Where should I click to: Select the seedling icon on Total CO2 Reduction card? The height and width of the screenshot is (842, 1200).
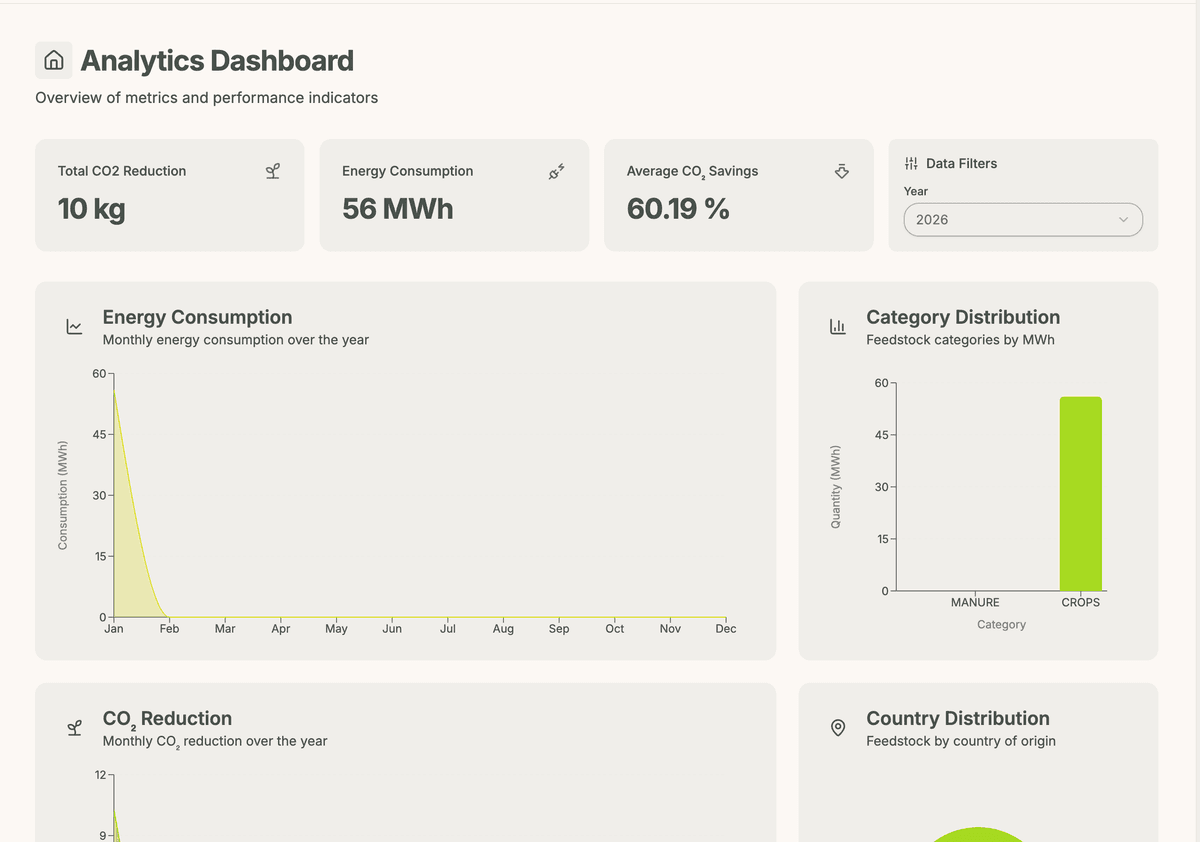tap(271, 171)
